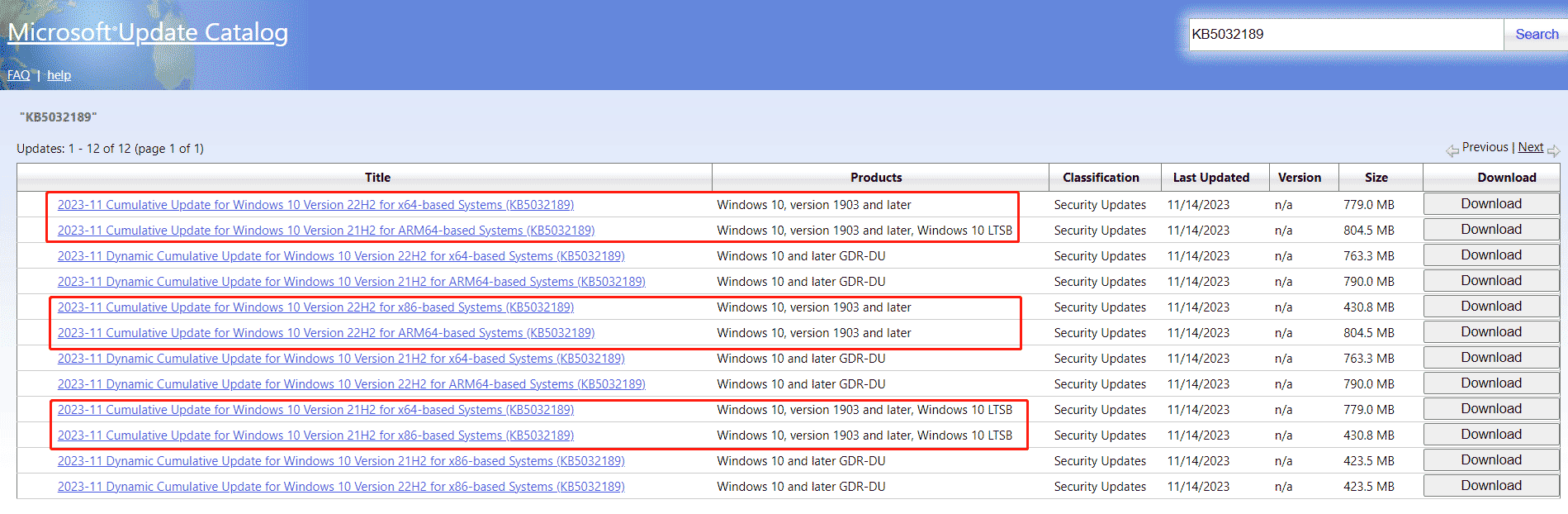1568x514 pixels.
Task: Open Dynamic Cumulative Update 22H2 ARM64 link
Action: click(x=352, y=384)
